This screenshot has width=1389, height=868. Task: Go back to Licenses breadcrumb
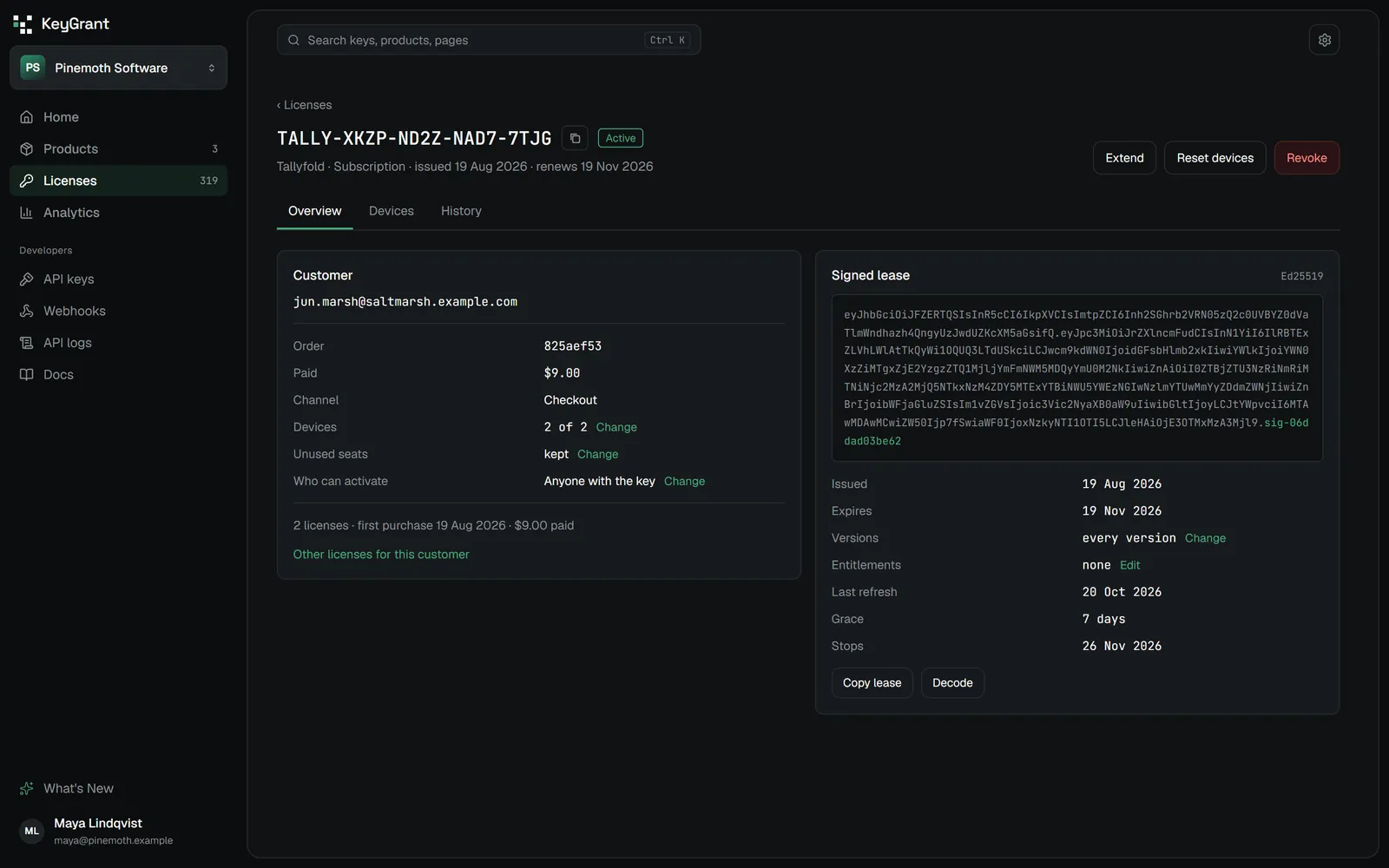[304, 105]
